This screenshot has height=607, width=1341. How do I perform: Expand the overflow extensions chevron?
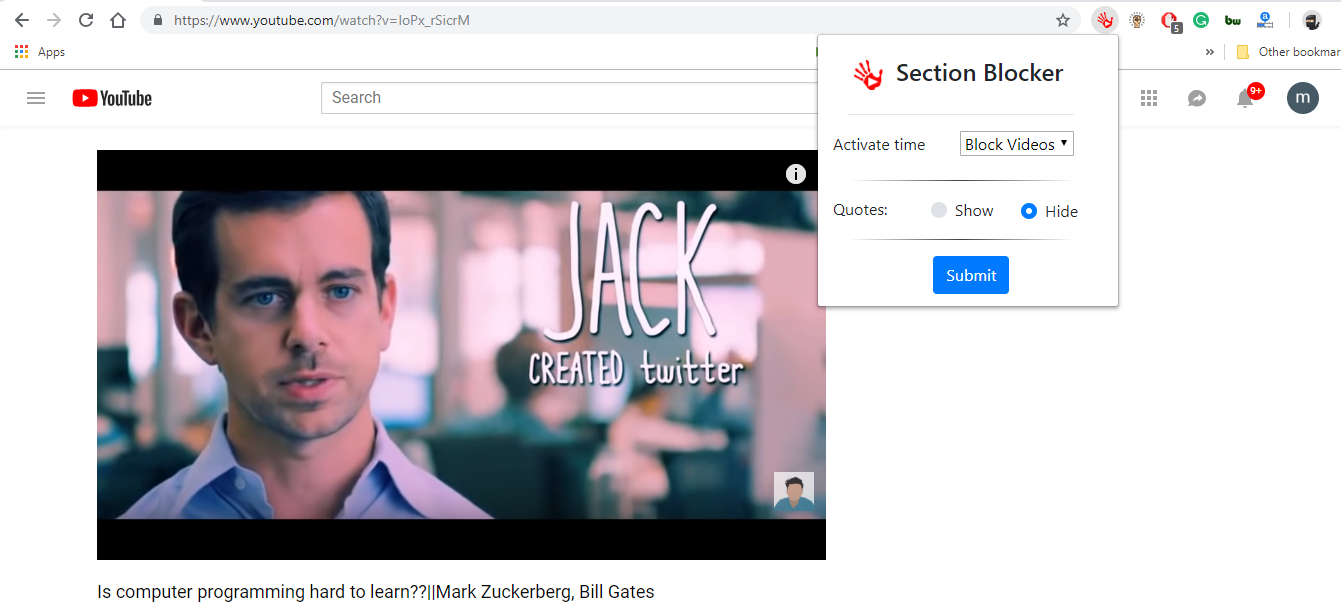(x=1209, y=51)
